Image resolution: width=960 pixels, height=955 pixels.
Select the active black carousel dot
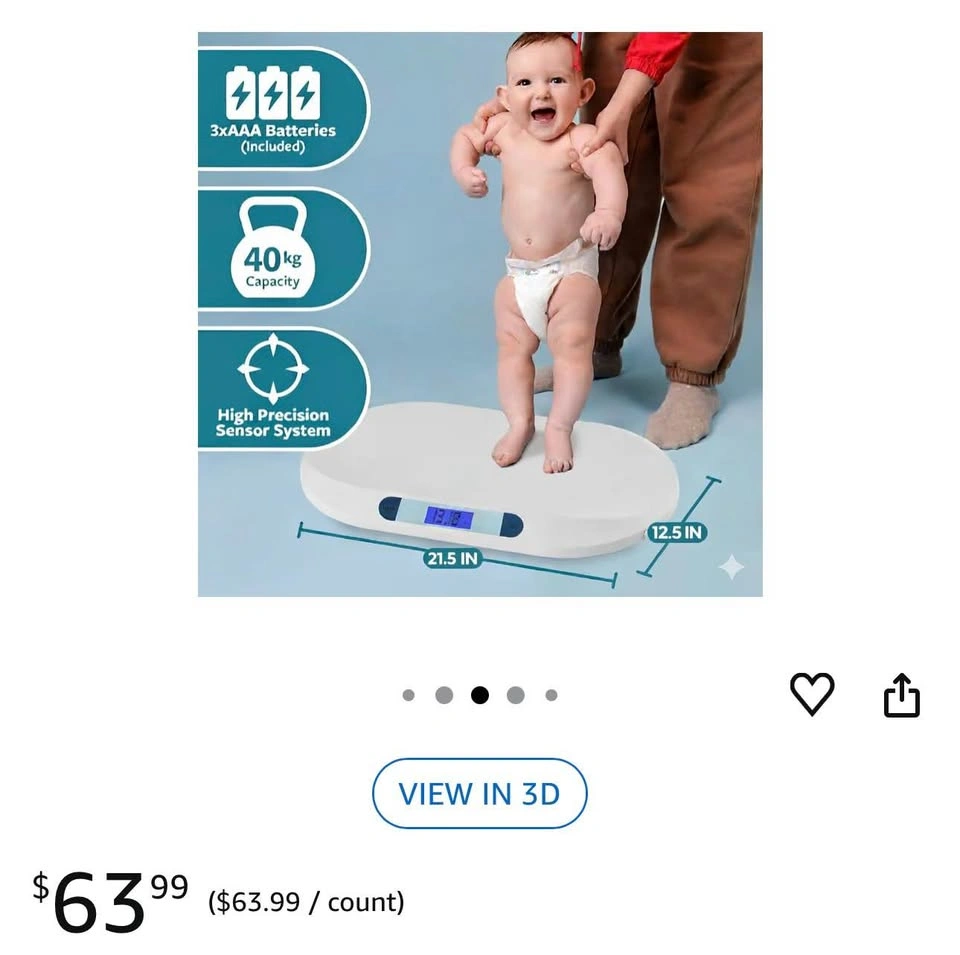(x=480, y=695)
